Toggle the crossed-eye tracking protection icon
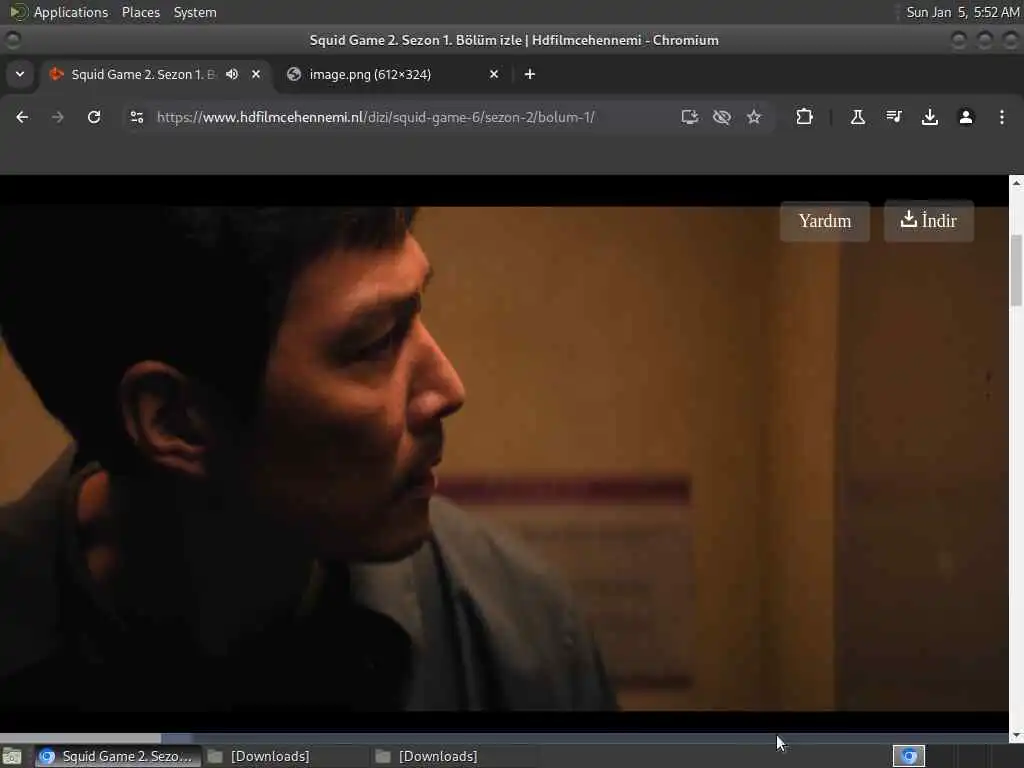The image size is (1024, 768). [722, 117]
